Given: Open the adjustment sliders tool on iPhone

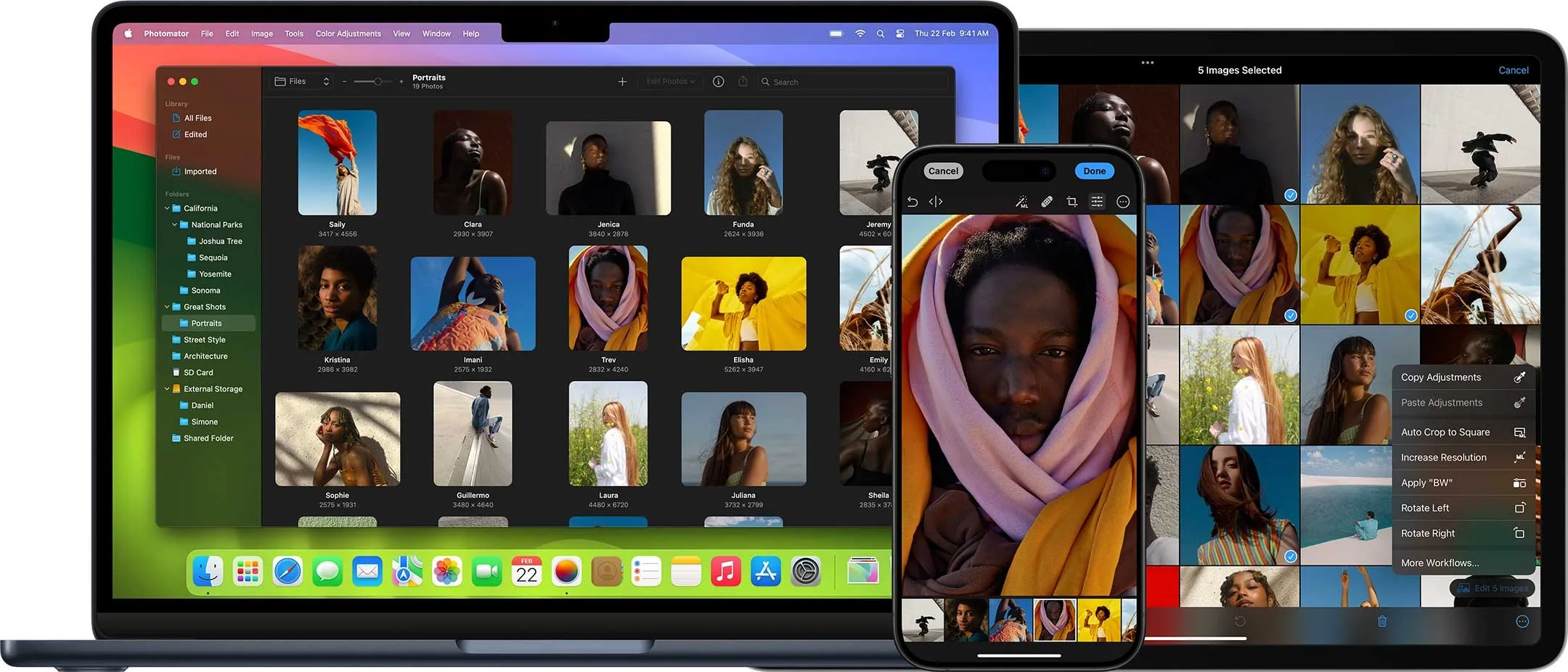Looking at the screenshot, I should coord(1097,202).
